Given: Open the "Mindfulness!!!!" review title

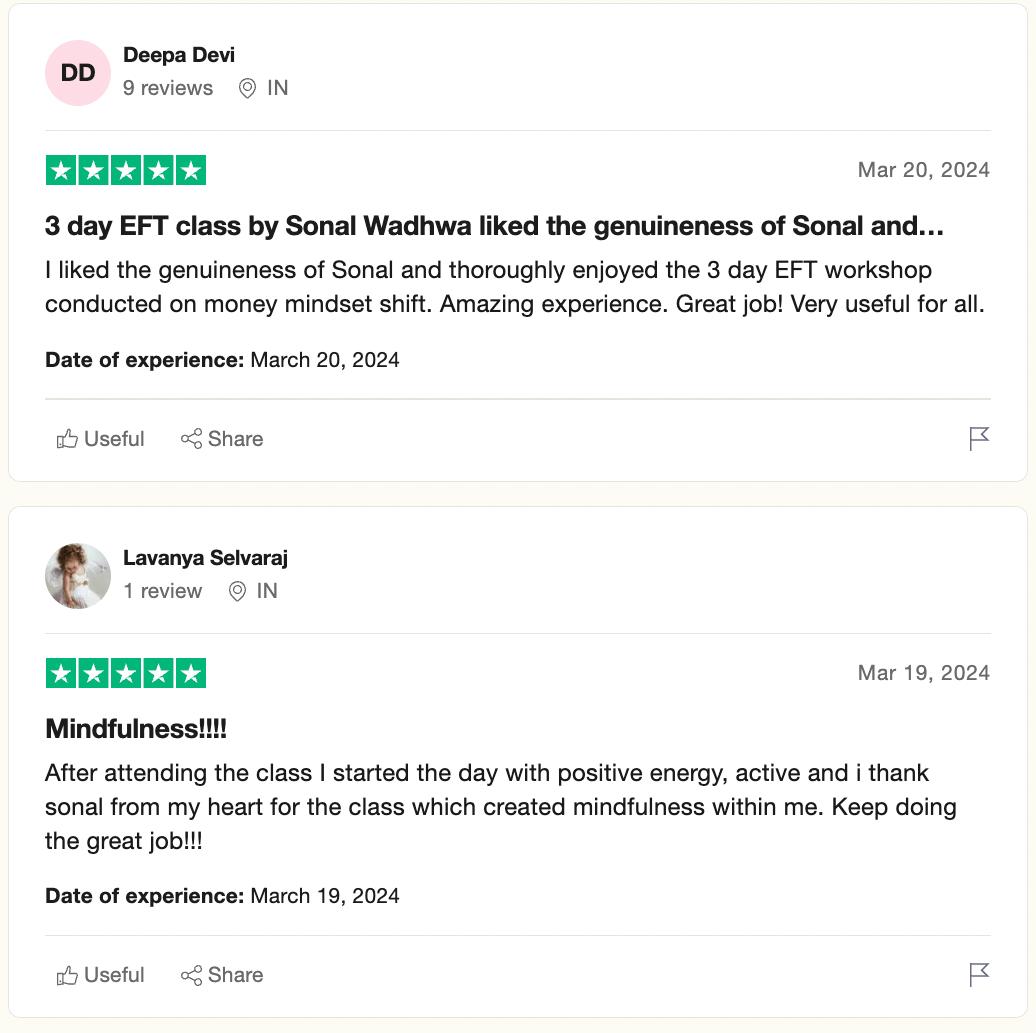Looking at the screenshot, I should (136, 729).
